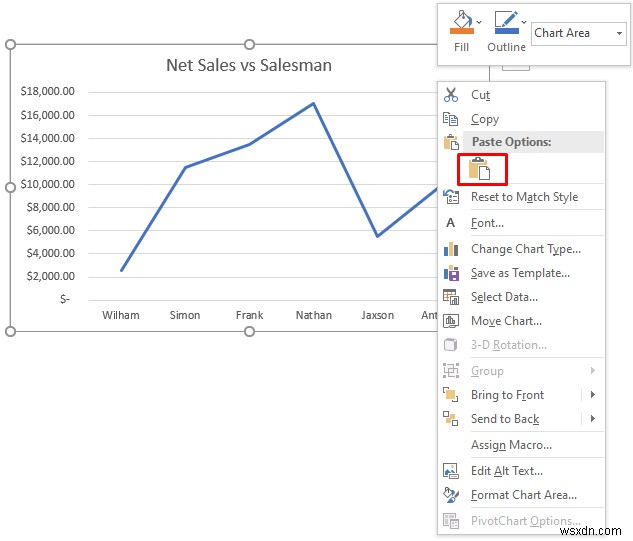Viewport: 633px width, 541px height.
Task: Click the PivotChart Options icon
Action: 451,521
